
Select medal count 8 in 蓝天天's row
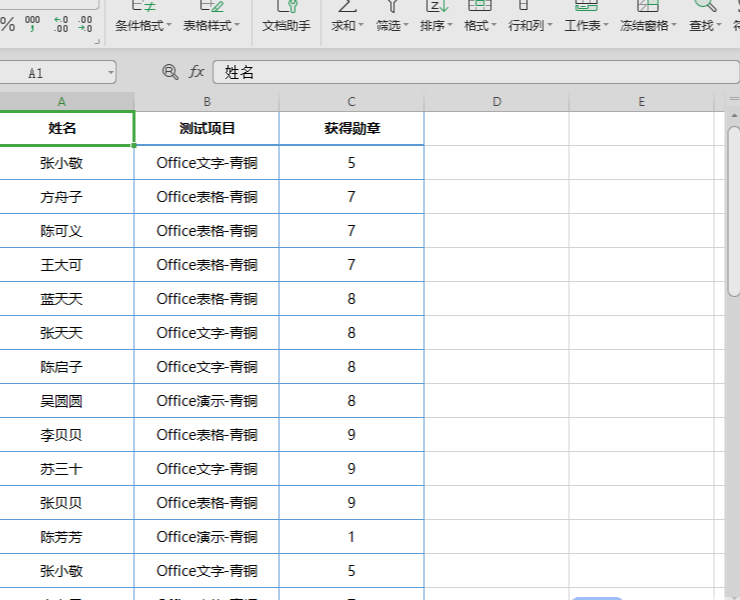click(352, 299)
